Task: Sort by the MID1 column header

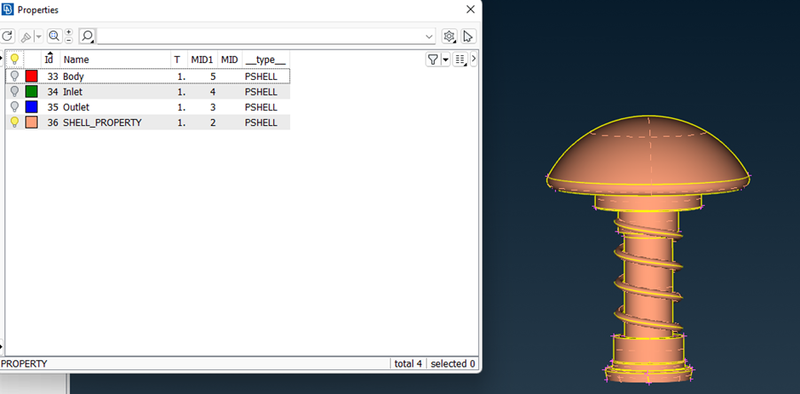Action: (x=202, y=60)
